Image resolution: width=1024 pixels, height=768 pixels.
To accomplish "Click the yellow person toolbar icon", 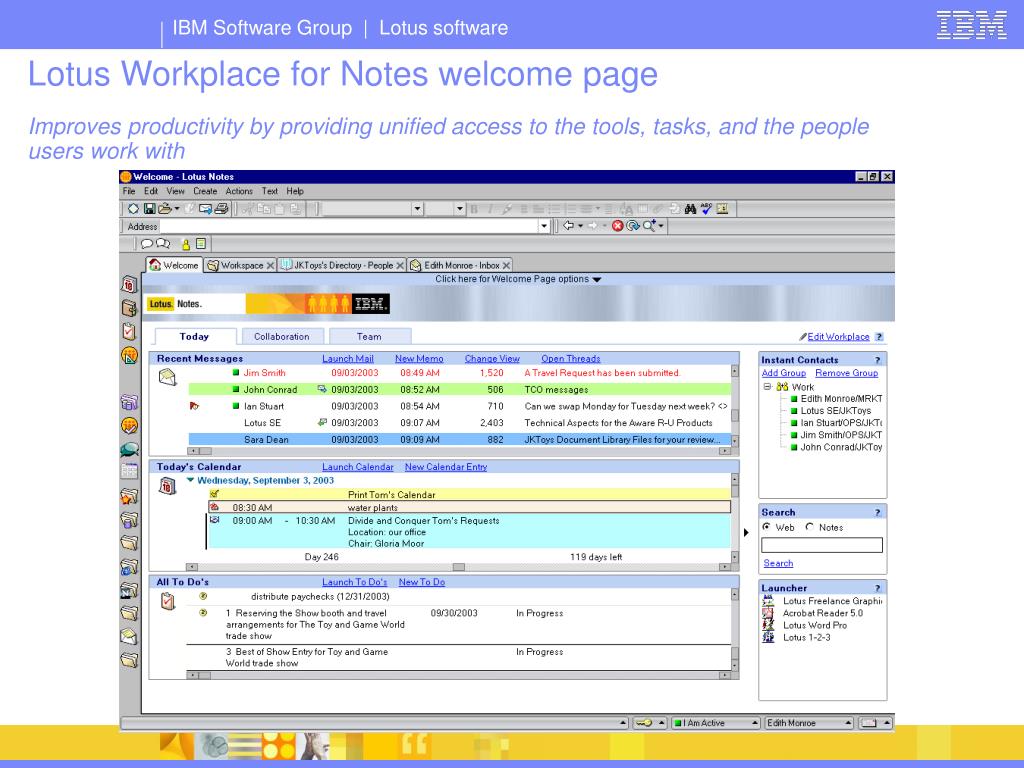I will pos(186,244).
